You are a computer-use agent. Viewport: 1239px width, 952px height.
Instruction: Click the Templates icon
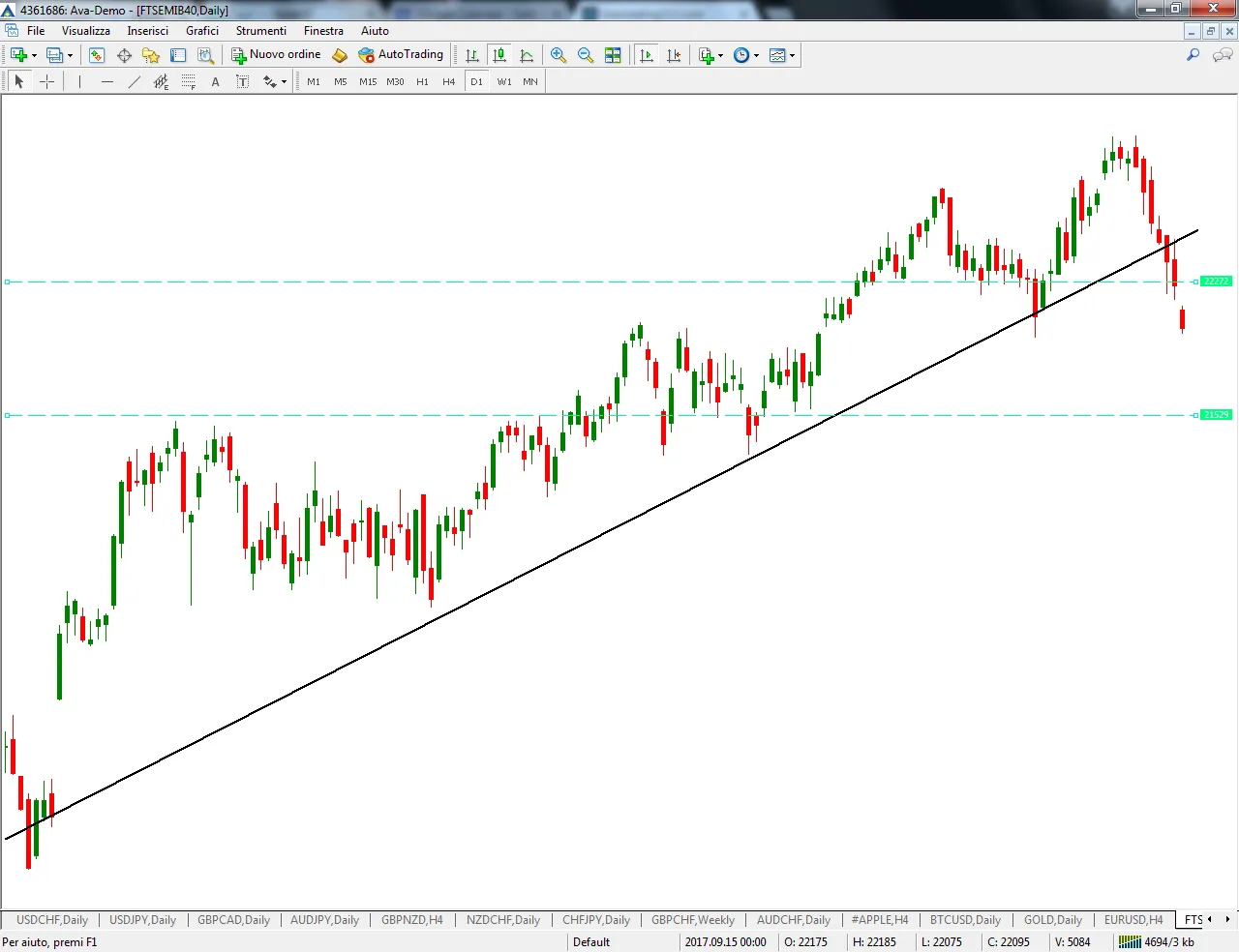tap(777, 55)
